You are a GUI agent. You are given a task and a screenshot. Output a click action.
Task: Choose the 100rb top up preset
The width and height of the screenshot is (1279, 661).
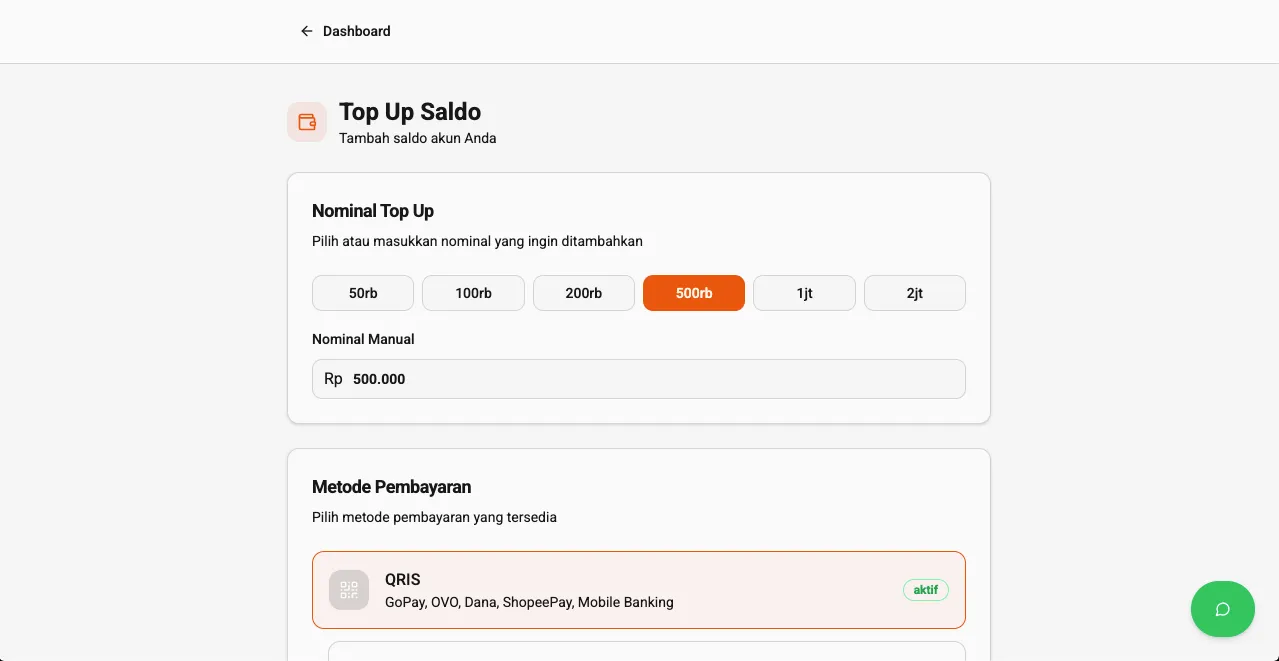point(473,293)
